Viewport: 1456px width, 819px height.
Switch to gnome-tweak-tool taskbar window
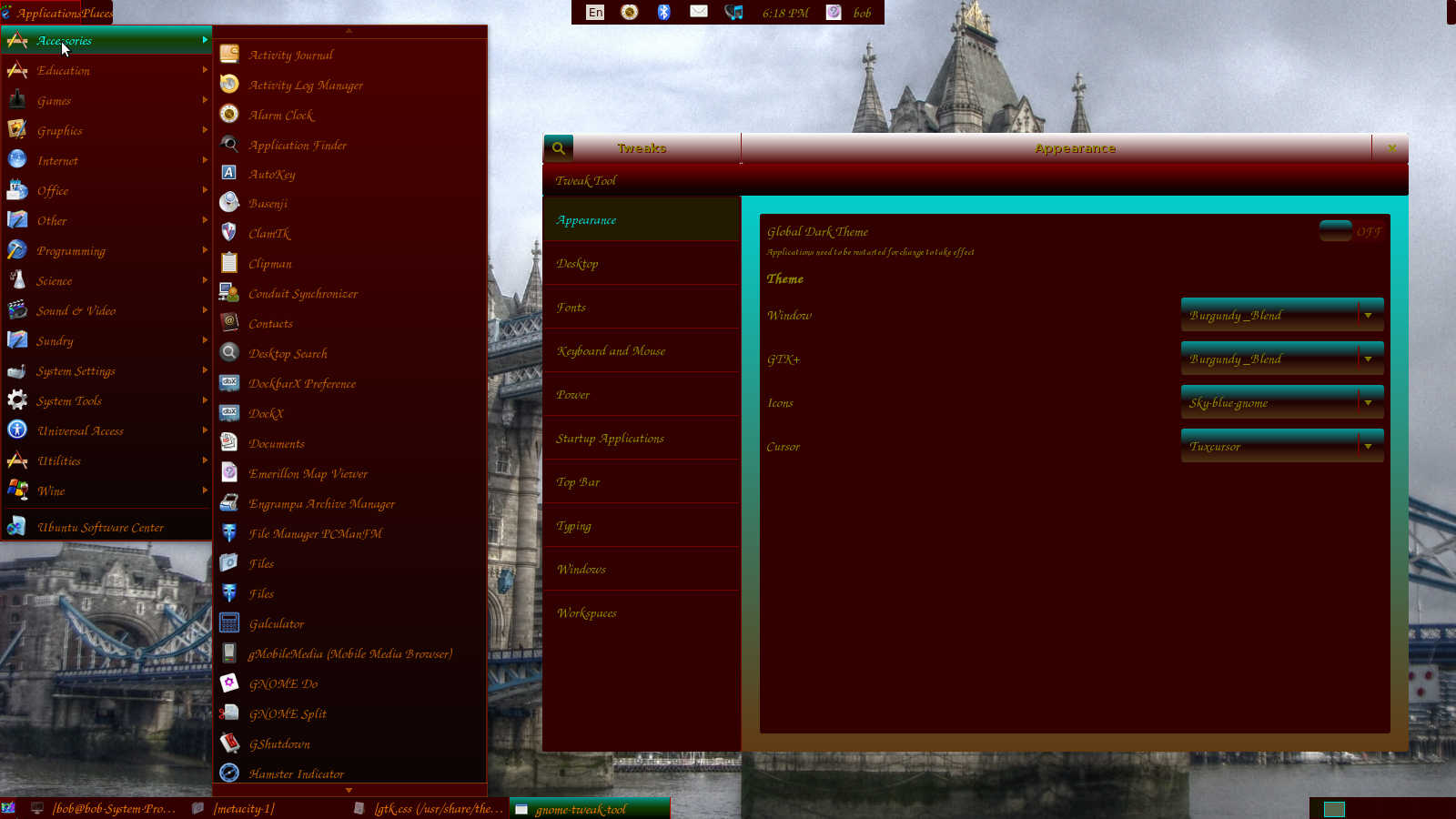(591, 809)
